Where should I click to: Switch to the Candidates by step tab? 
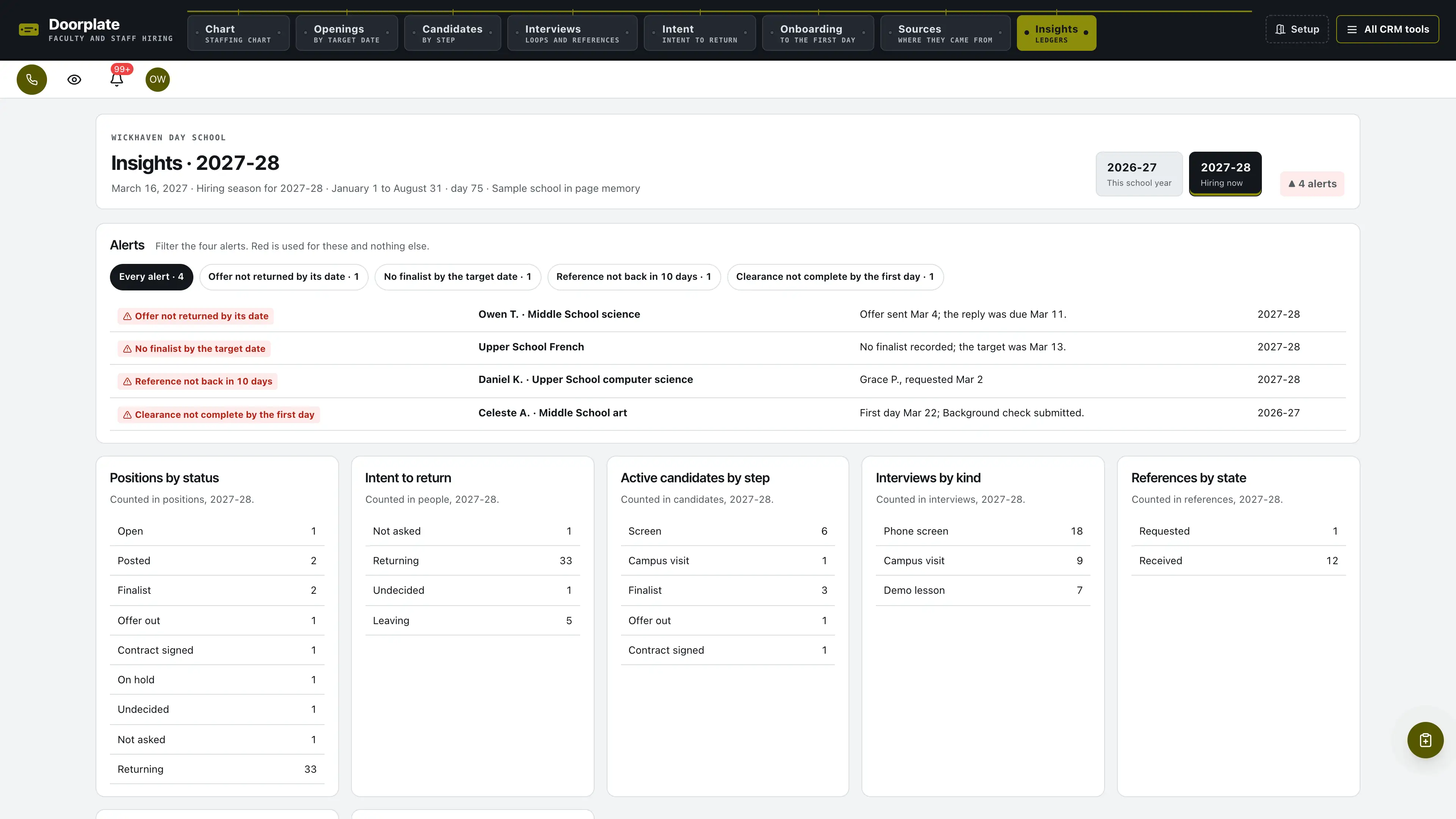tap(452, 33)
